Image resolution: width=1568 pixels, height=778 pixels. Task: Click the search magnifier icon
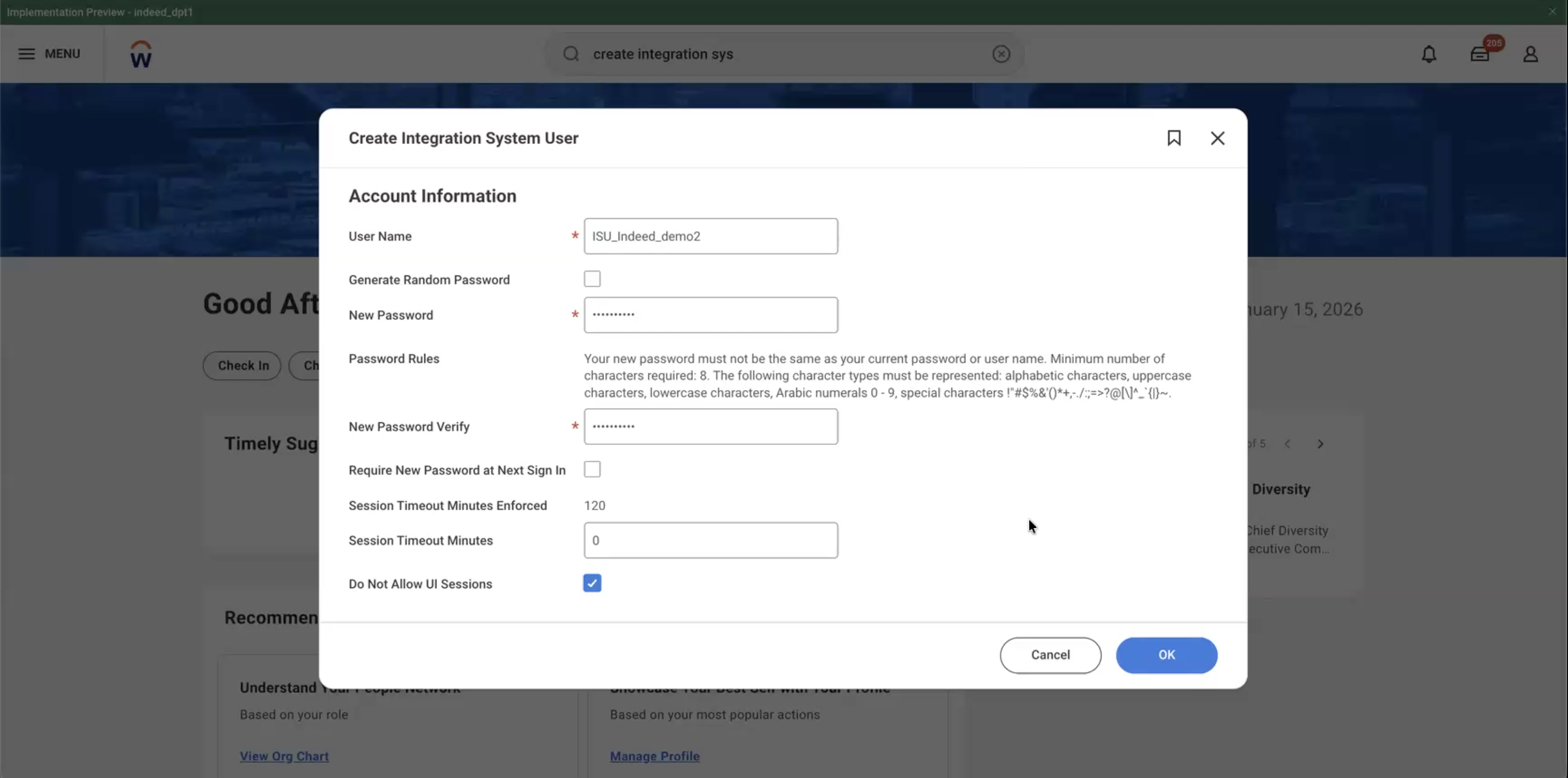point(571,53)
